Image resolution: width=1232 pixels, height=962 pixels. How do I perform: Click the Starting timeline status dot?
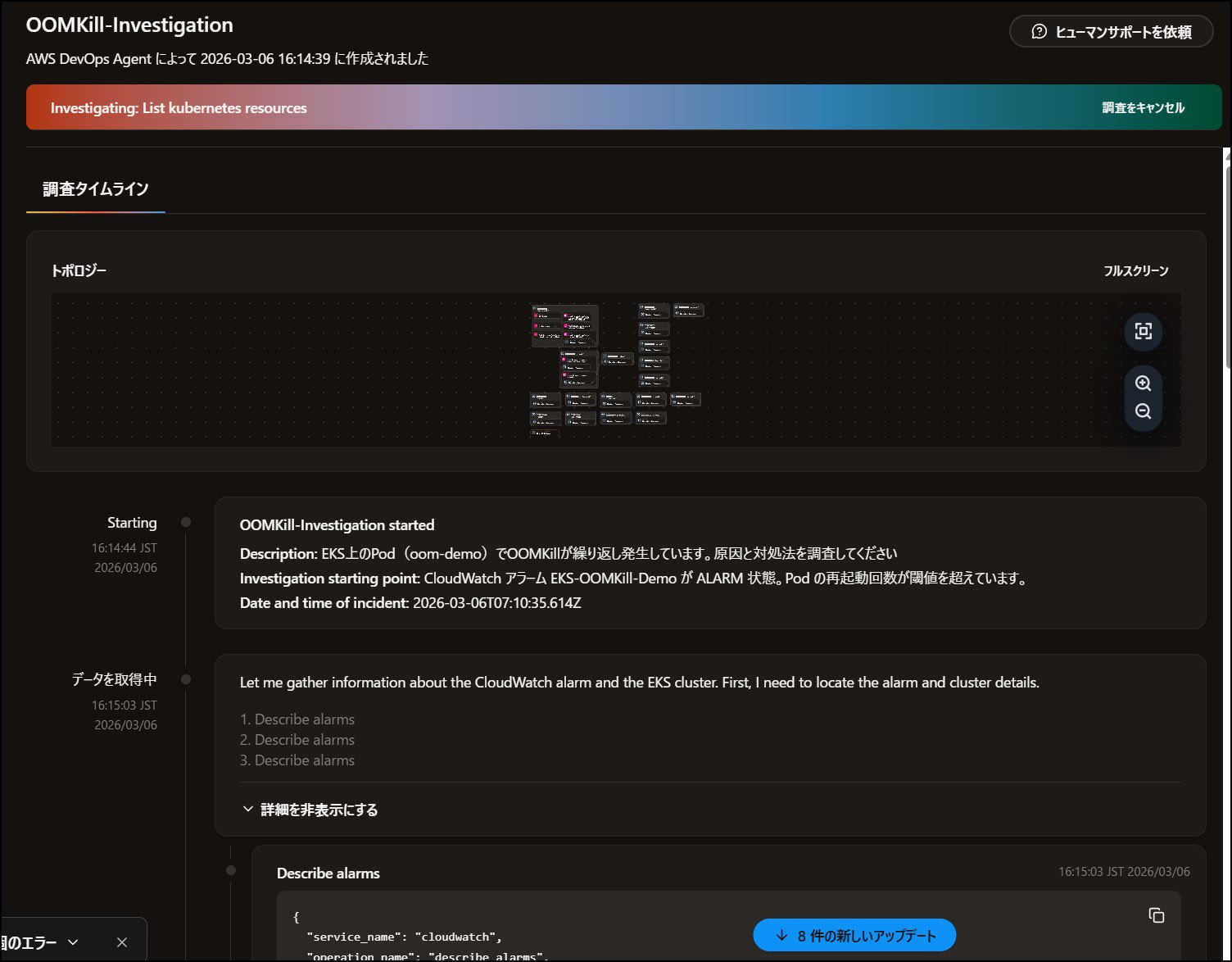pyautogui.click(x=185, y=522)
